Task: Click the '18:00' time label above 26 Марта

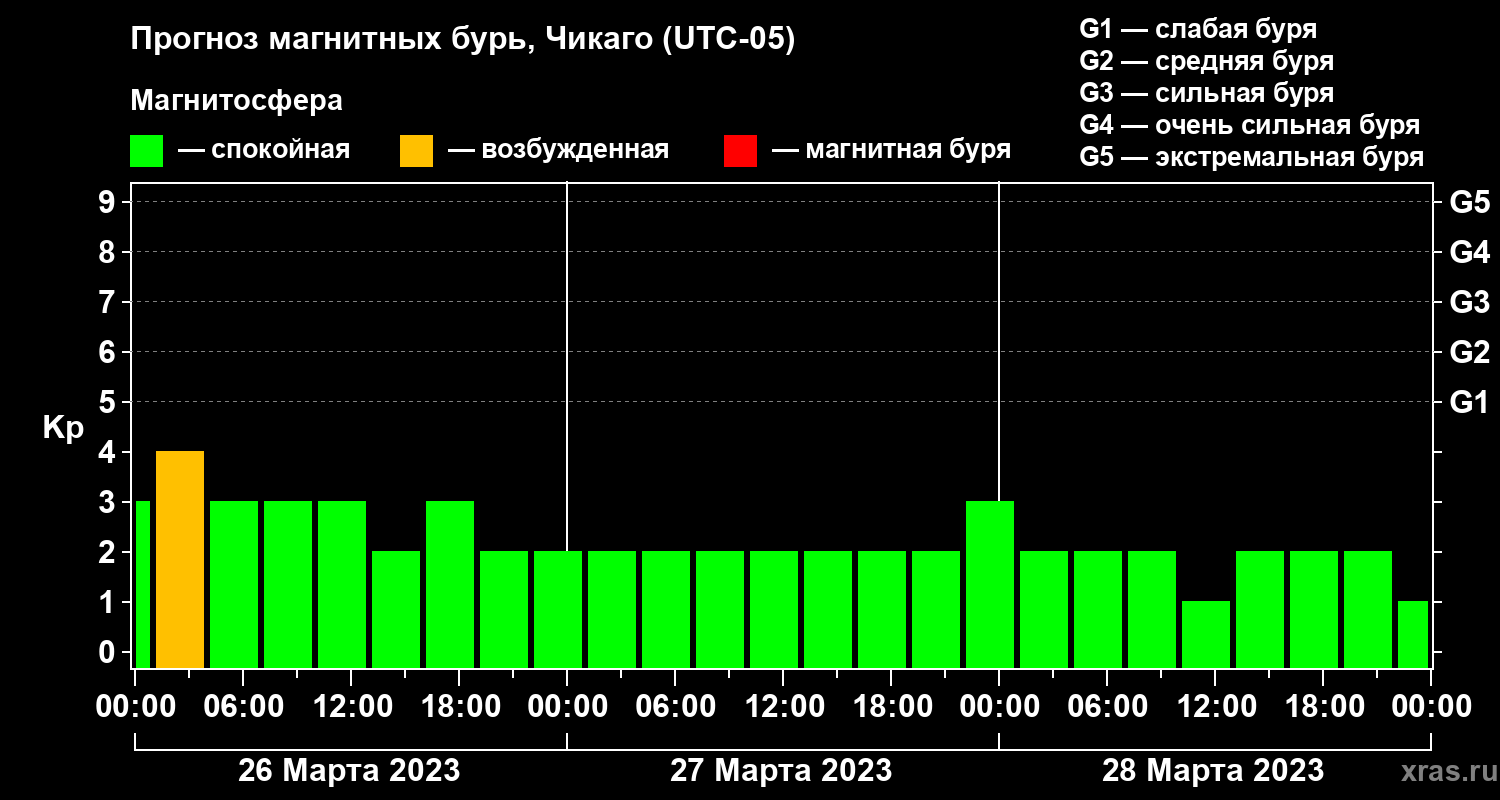Action: (459, 706)
